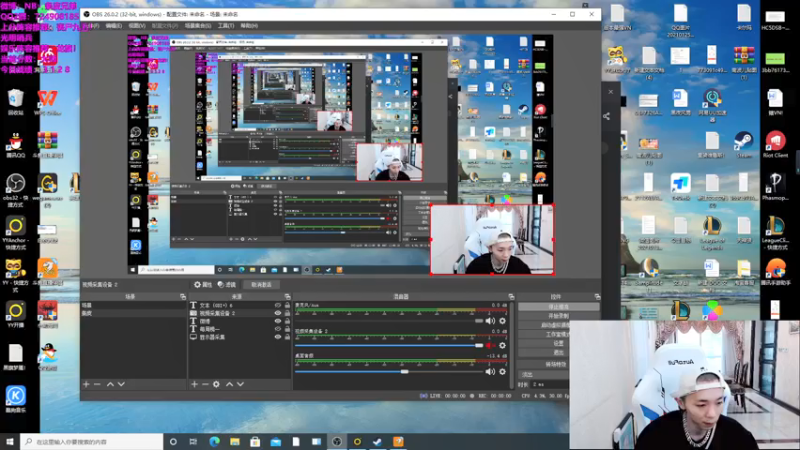Open the 配置文件(P) menu in OBS
800x450 pixels.
(164, 26)
